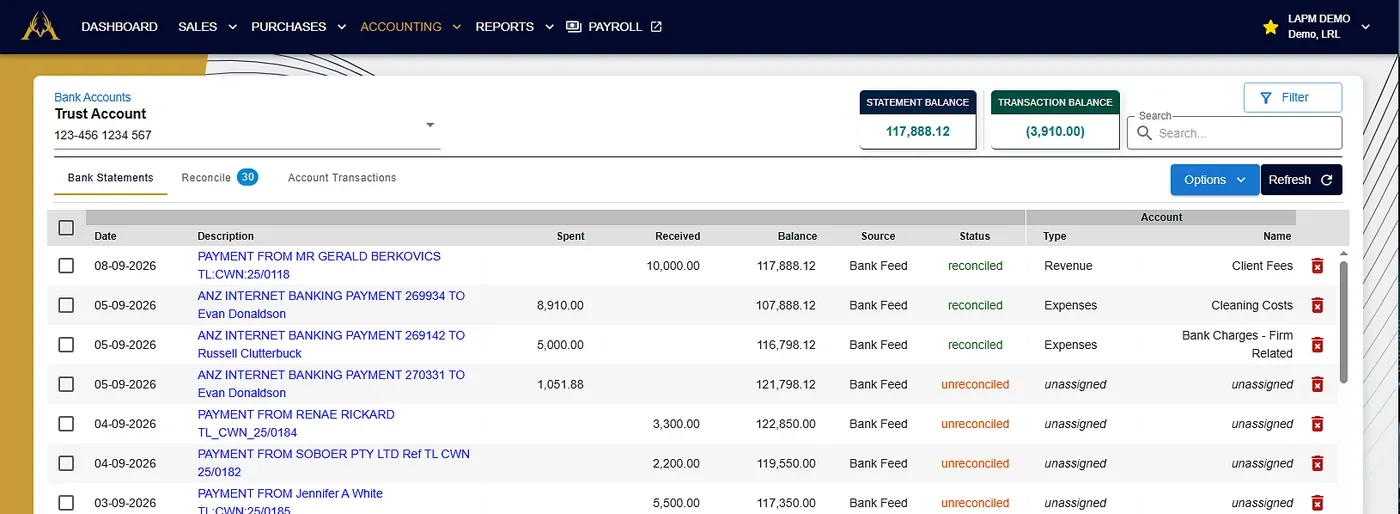Click the company logo in top navigation
Screen dimensions: 1400x514
pyautogui.click(x=41, y=26)
